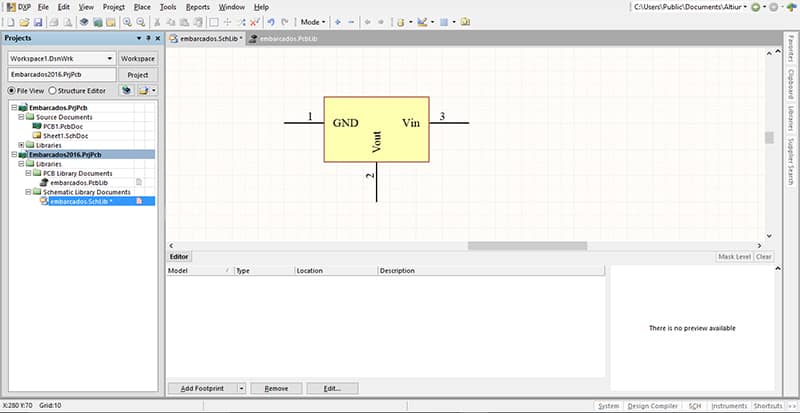Viewport: 800px width, 413px height.
Task: Select Sheet1.SchDoc in the project tree
Action: point(63,136)
